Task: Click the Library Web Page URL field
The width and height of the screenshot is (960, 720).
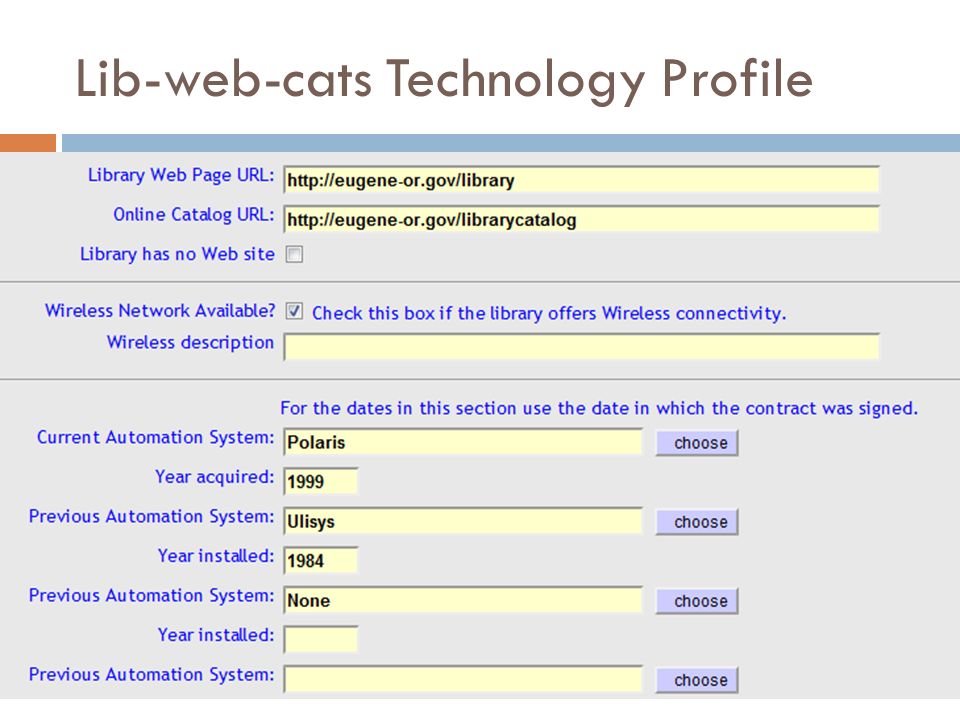Action: coord(581,180)
